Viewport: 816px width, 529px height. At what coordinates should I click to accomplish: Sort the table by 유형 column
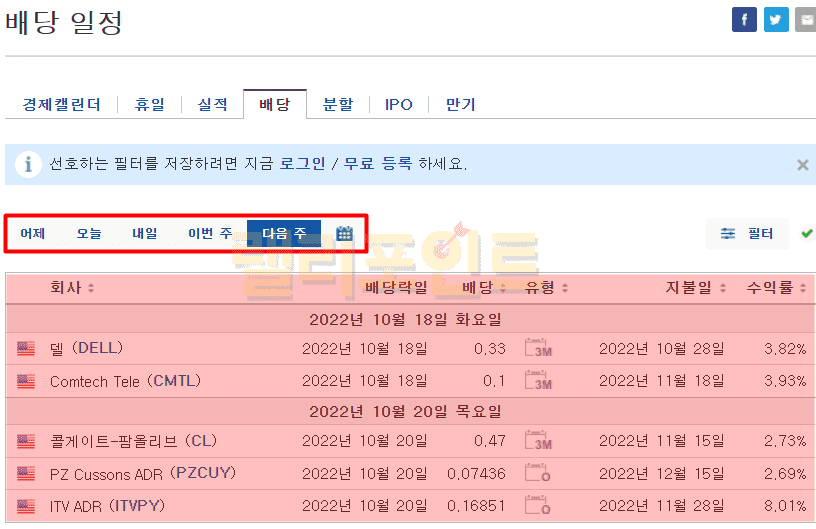click(x=546, y=288)
